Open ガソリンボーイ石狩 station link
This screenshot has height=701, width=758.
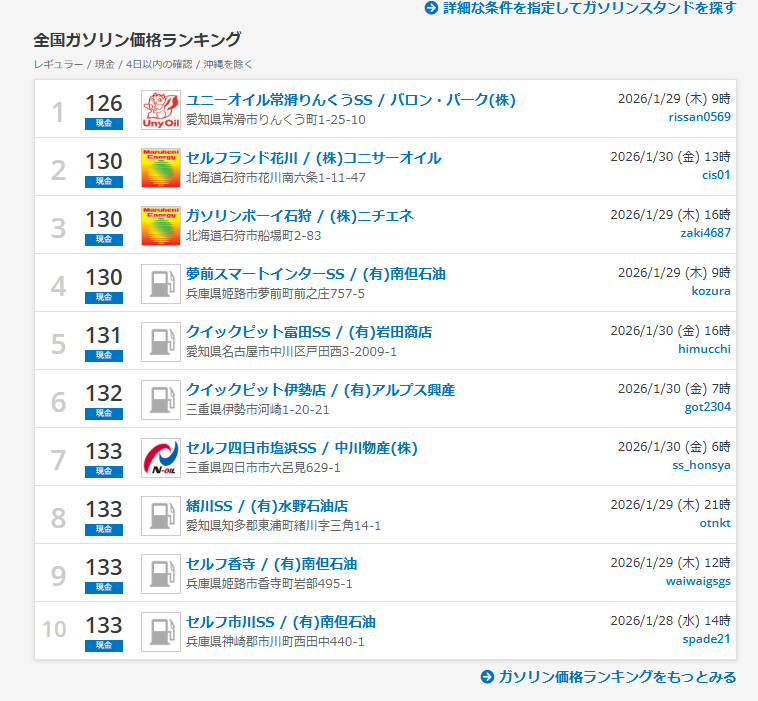point(300,216)
